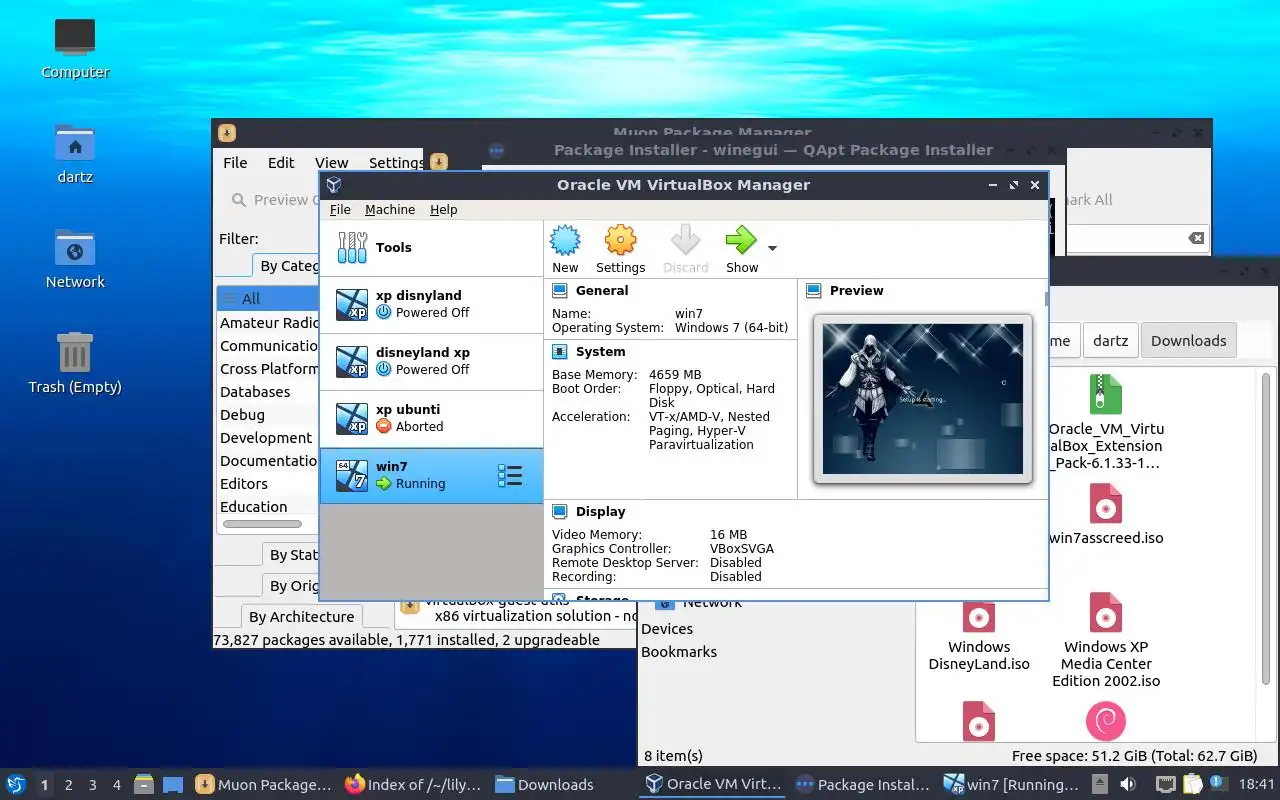Open dartz home folder desktop icon
The image size is (1280, 800).
click(75, 143)
